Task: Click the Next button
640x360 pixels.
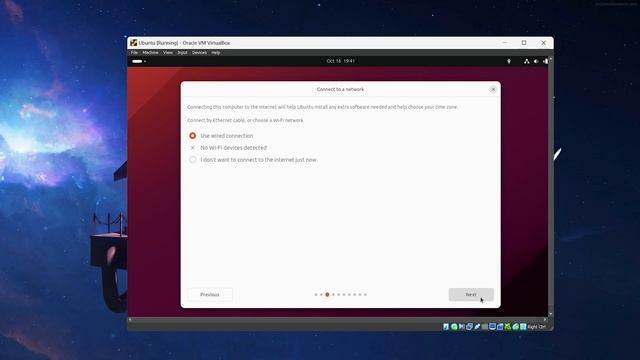Action: click(471, 294)
